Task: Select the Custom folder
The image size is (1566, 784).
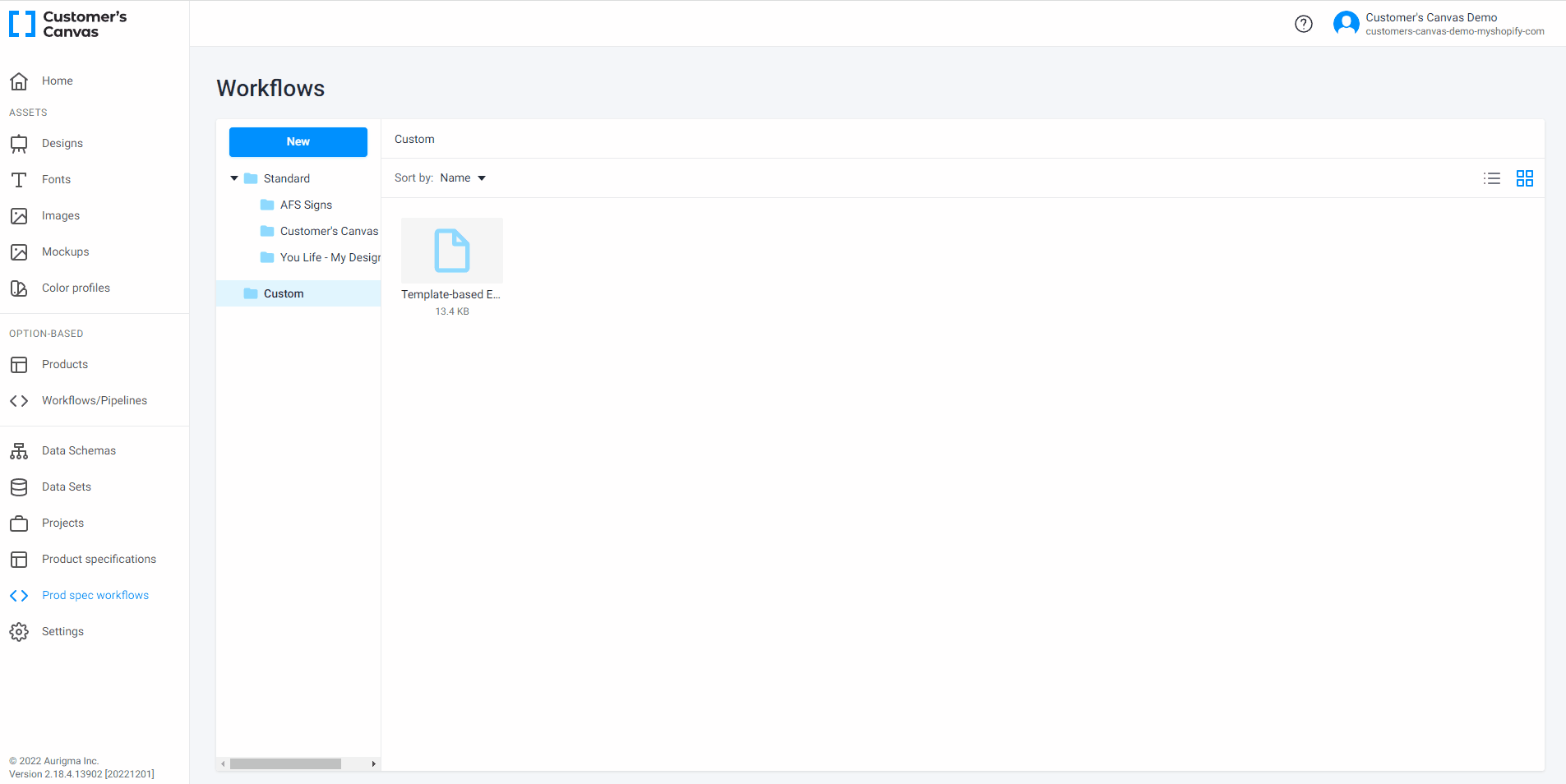Action: click(x=284, y=293)
